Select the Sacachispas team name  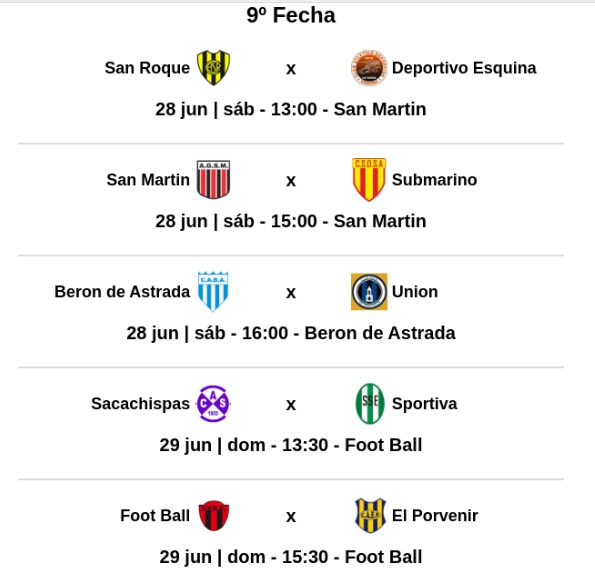(140, 404)
